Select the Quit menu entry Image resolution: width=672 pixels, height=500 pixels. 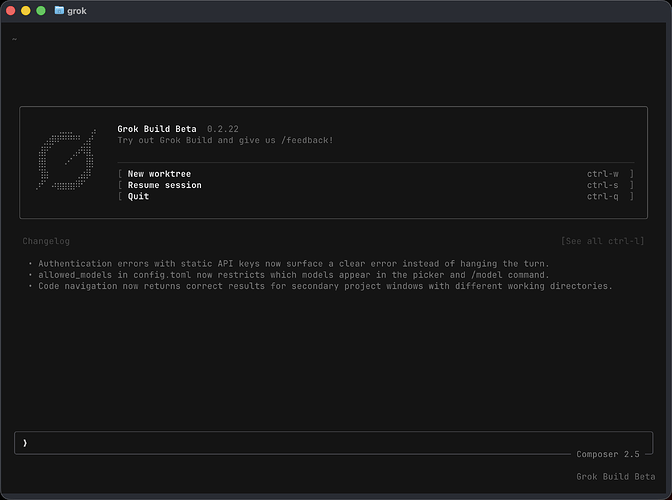376,196
